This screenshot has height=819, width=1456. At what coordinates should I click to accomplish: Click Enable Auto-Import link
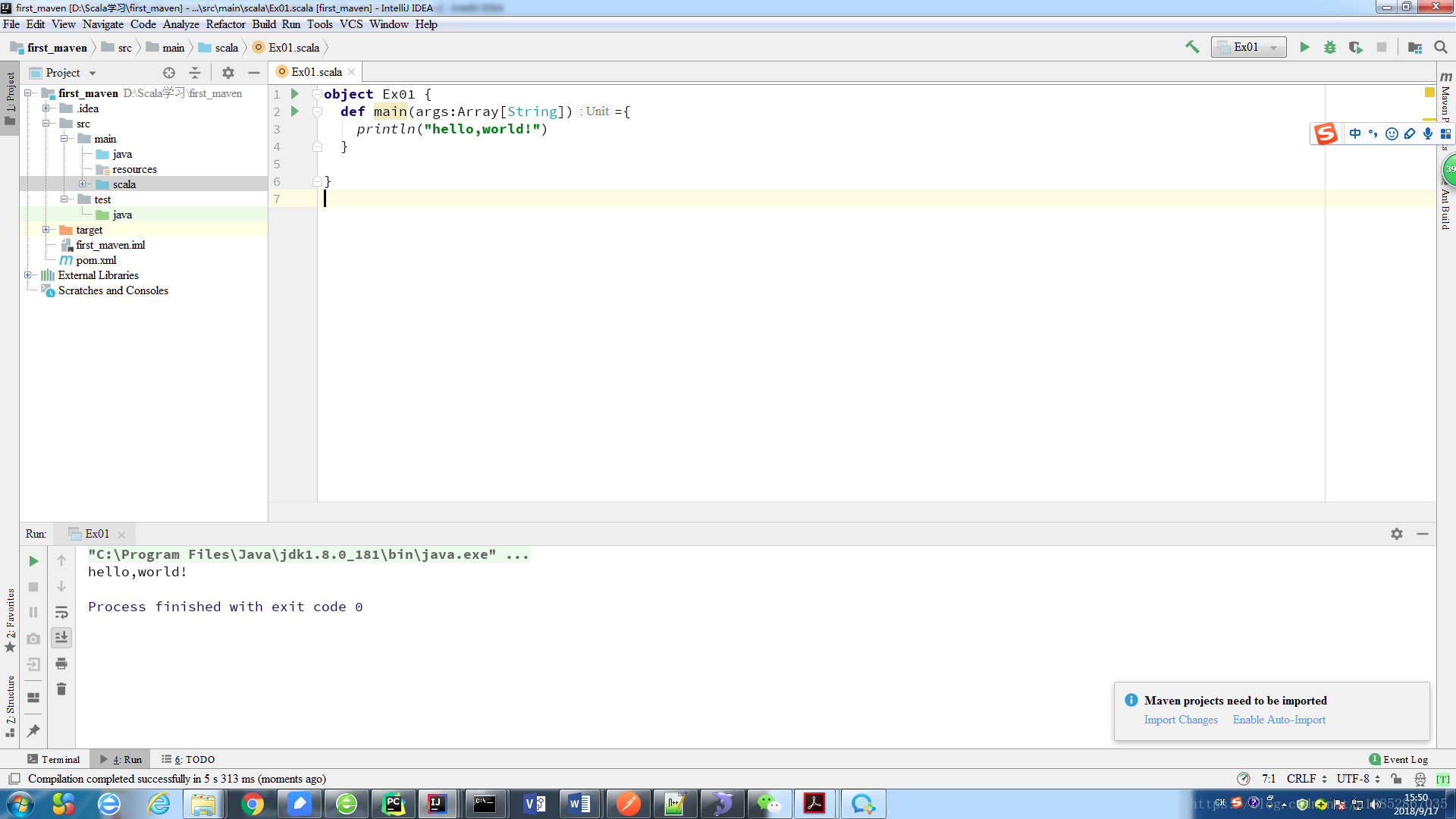click(x=1279, y=720)
